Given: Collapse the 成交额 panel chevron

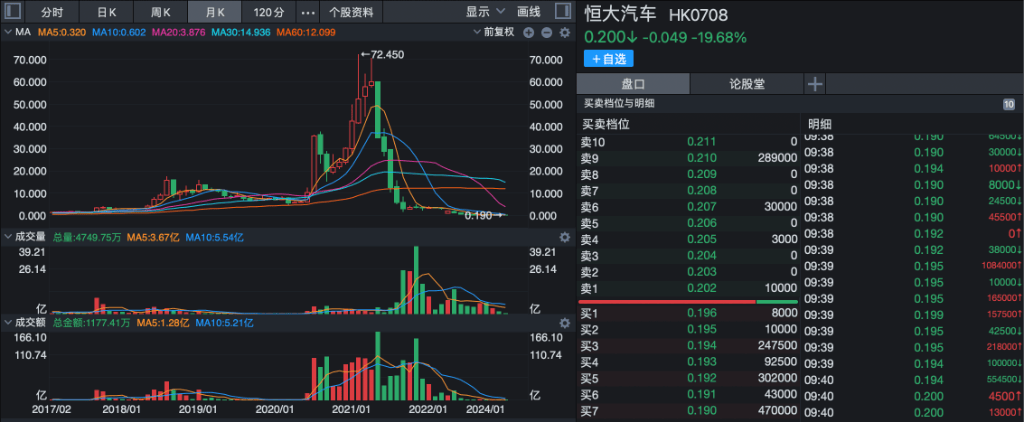Looking at the screenshot, I should (x=7, y=323).
